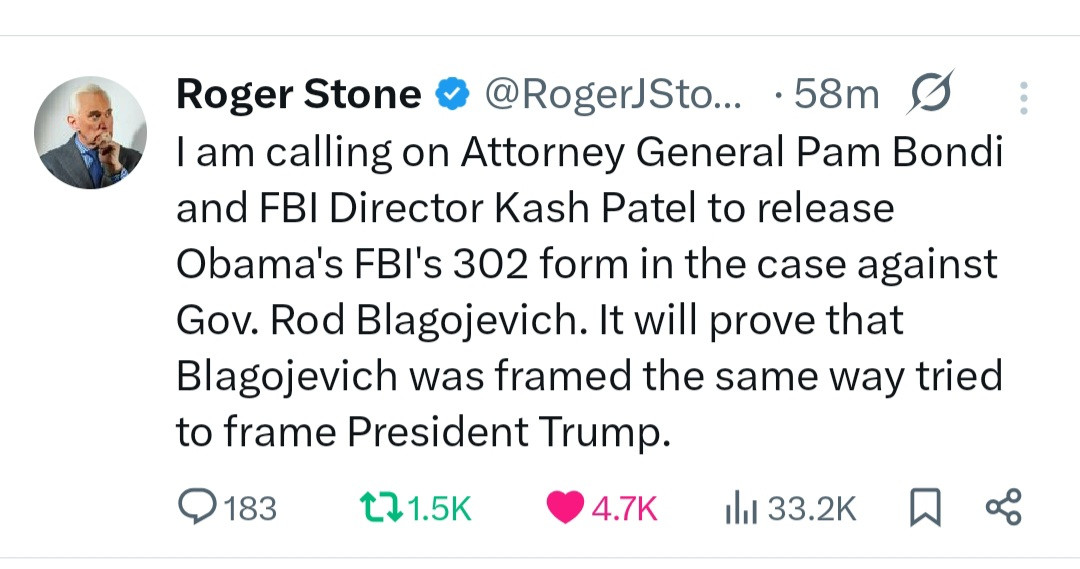Open the three-dot more options menu

[1022, 97]
